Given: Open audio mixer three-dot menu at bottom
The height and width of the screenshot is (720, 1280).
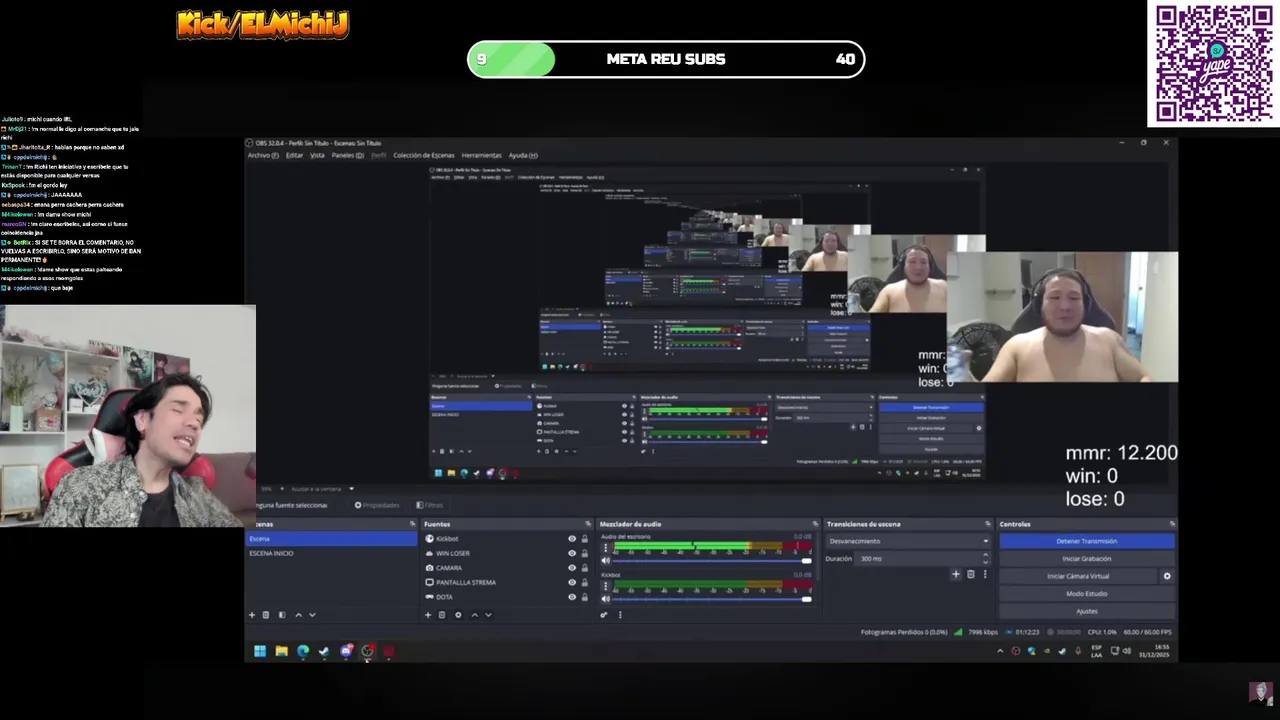Looking at the screenshot, I should click(x=620, y=615).
